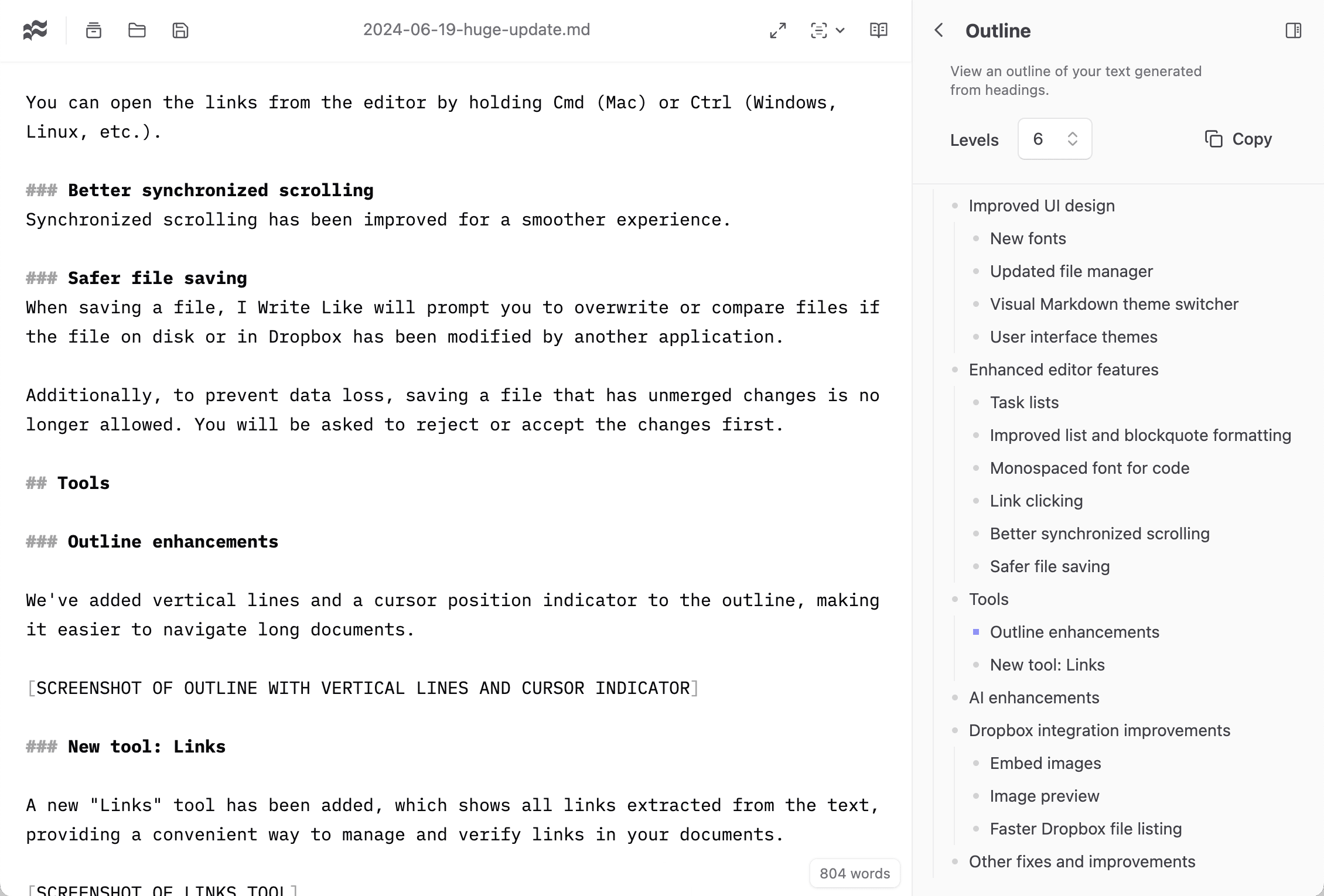This screenshot has height=896, width=1324.
Task: Go back with the left chevron
Action: [x=939, y=30]
